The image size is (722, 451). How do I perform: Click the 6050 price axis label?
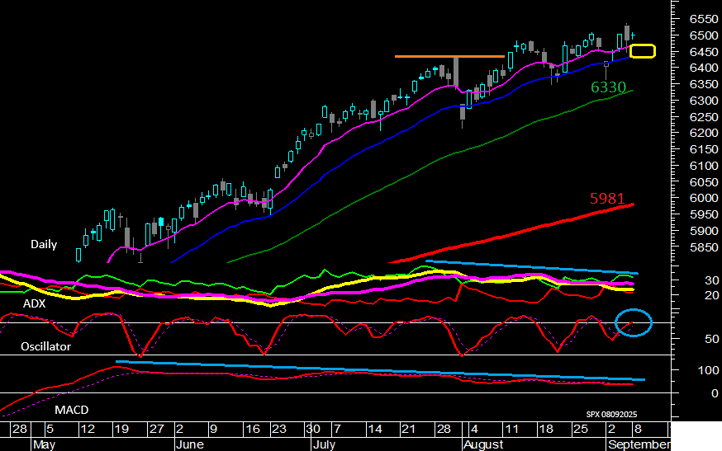tap(704, 182)
